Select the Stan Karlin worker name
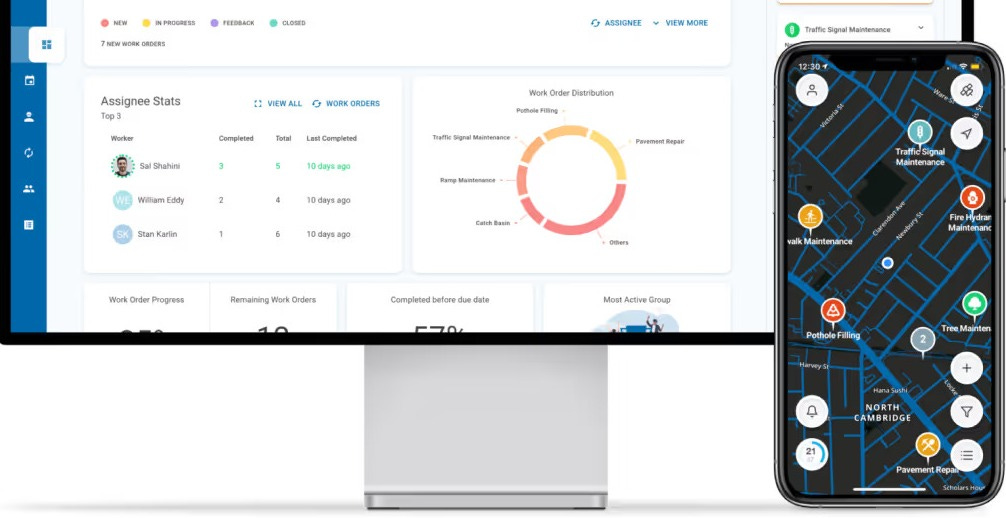1006x518 pixels. pos(157,234)
